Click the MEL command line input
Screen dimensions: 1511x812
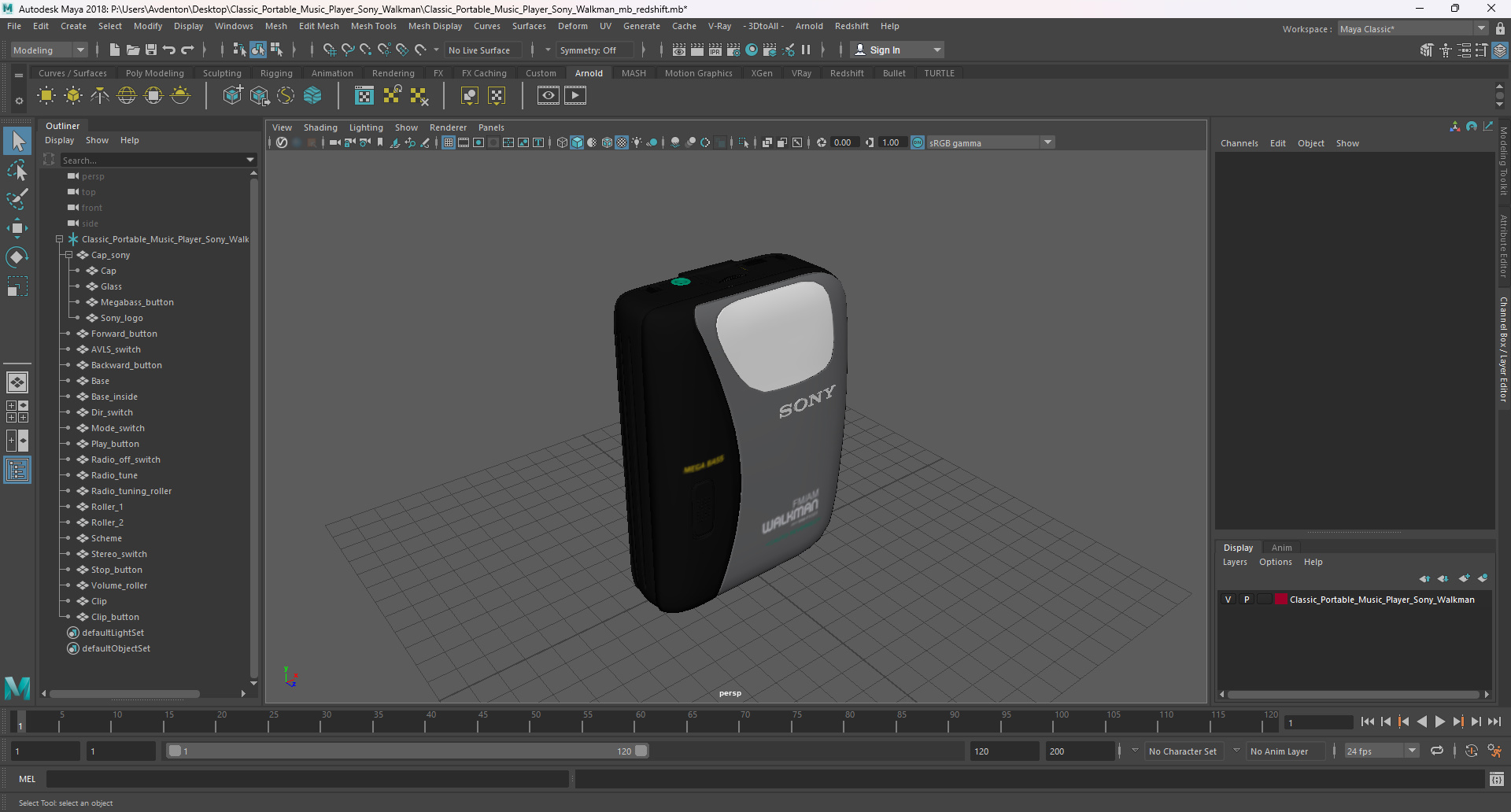pos(307,779)
